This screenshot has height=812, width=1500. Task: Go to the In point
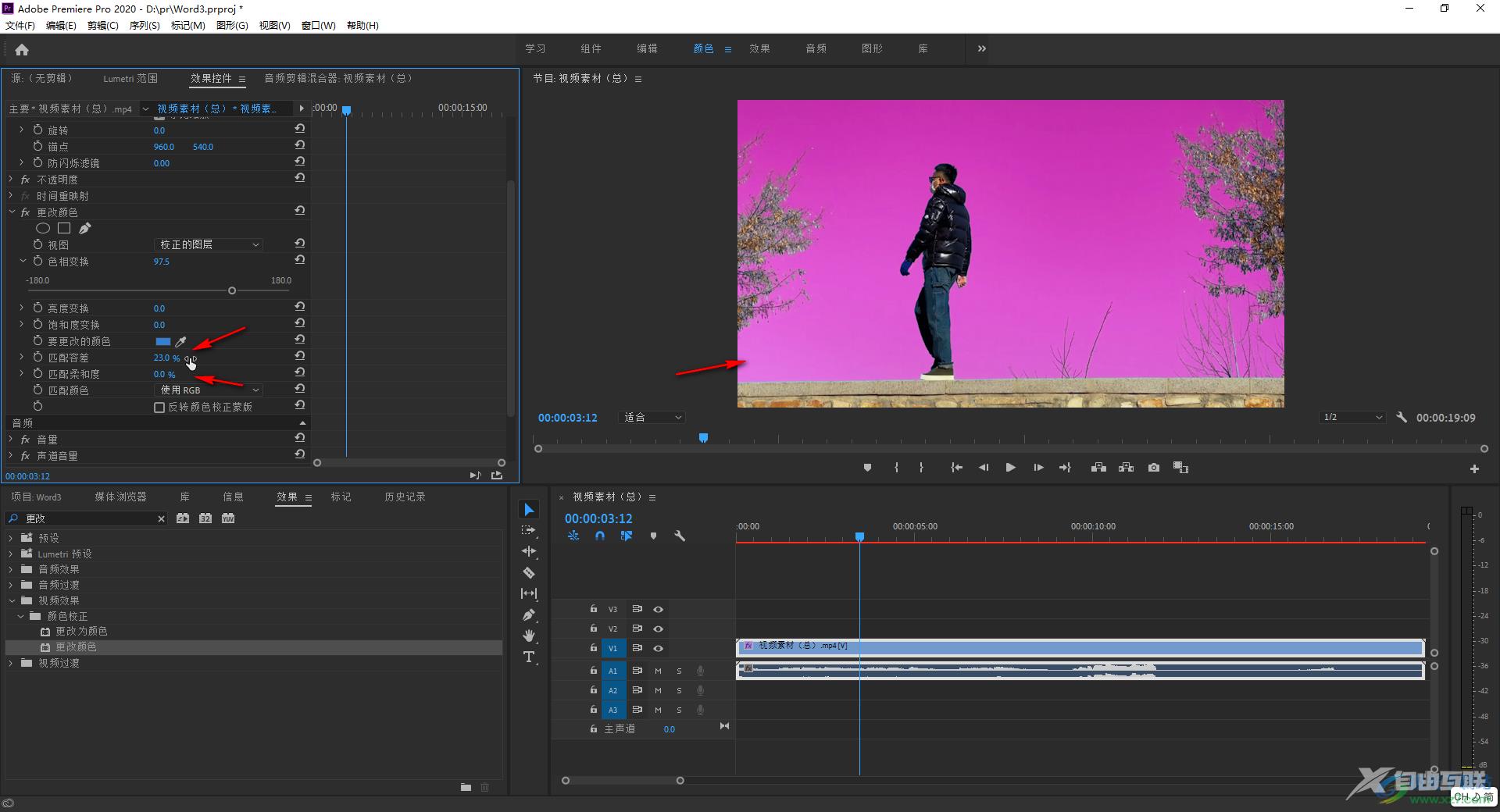(956, 468)
